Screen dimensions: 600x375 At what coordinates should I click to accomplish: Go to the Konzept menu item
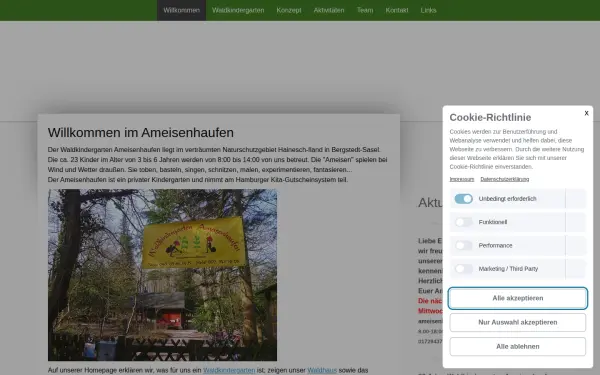(x=289, y=10)
